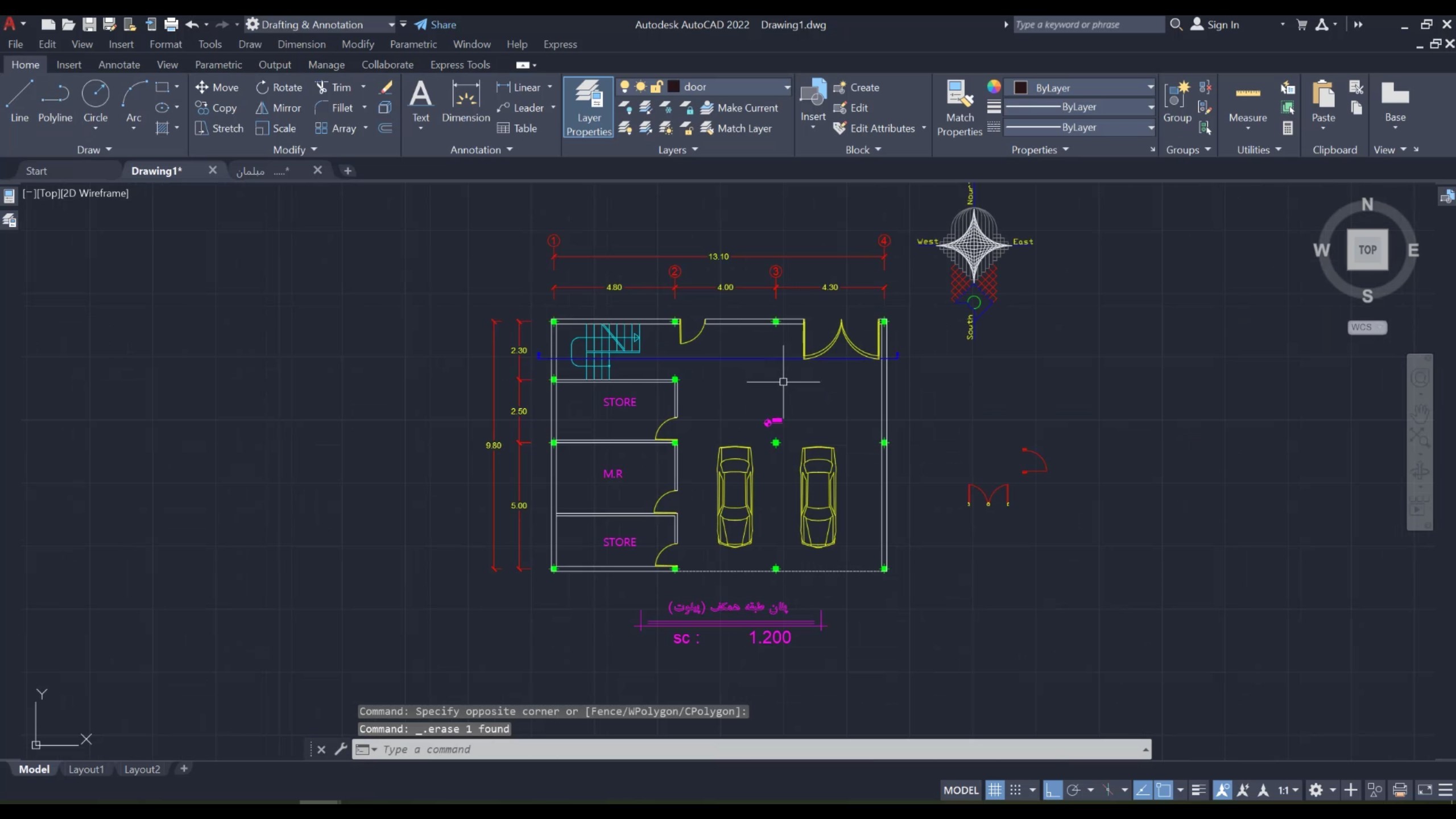Click the command line input field

[751, 749]
